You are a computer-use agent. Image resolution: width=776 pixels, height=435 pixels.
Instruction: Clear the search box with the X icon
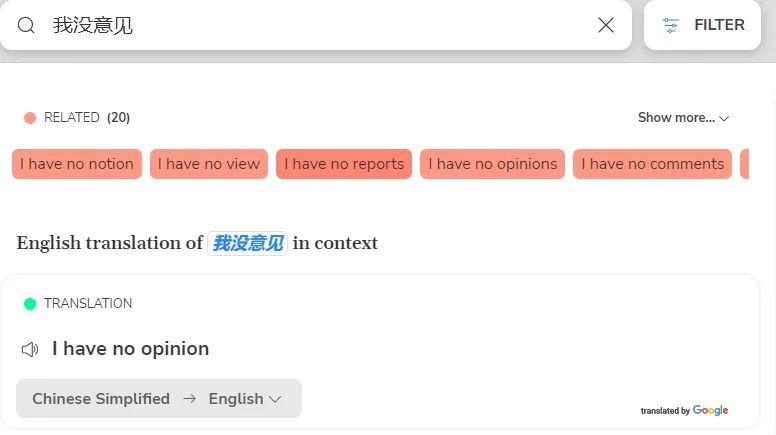pyautogui.click(x=606, y=25)
